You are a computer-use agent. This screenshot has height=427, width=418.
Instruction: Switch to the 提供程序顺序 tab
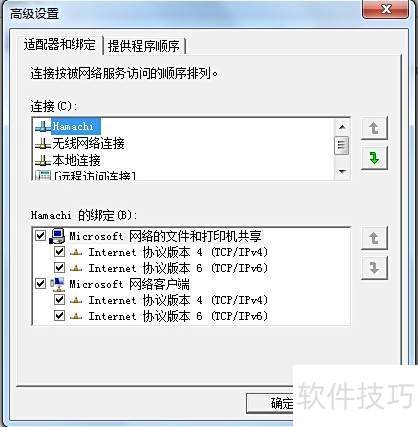pos(144,46)
